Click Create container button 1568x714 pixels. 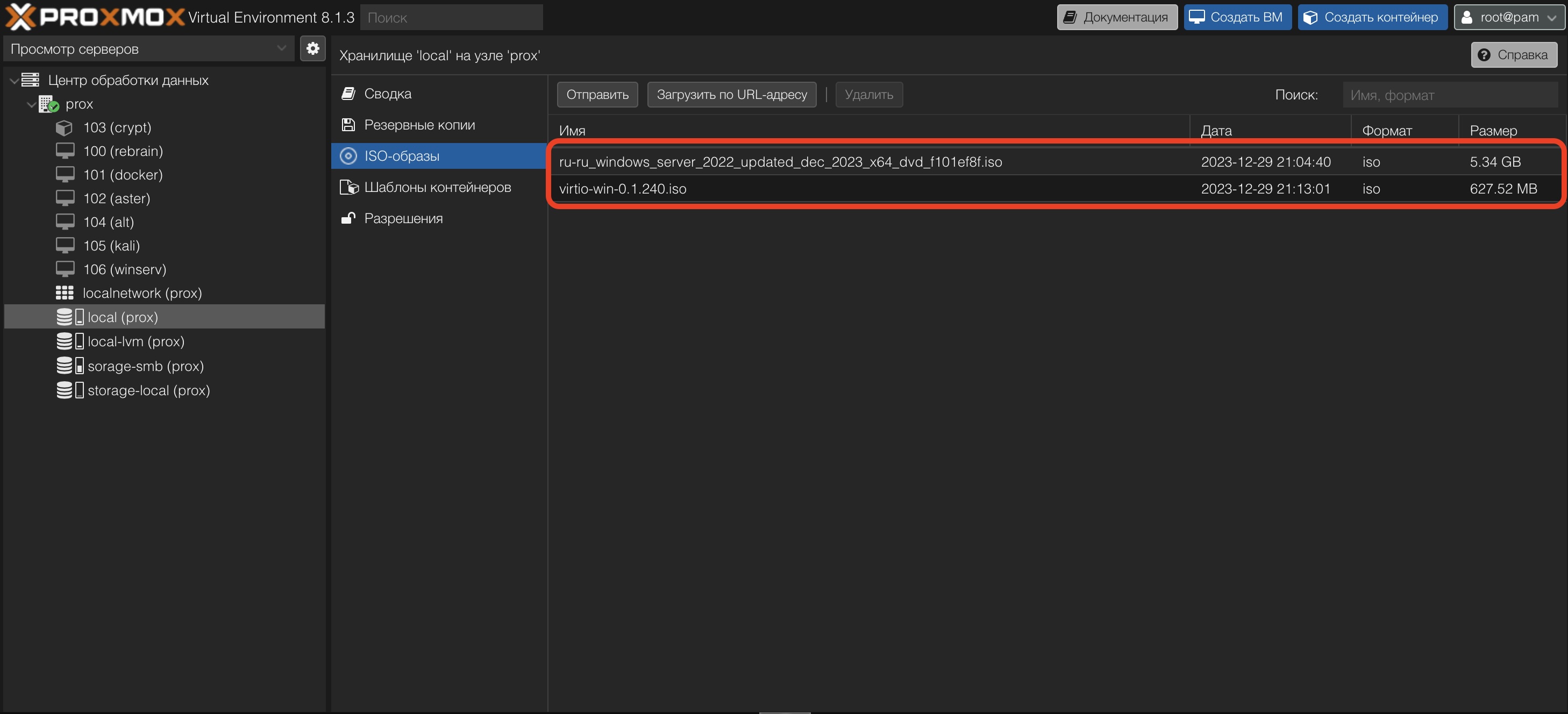pos(1373,17)
